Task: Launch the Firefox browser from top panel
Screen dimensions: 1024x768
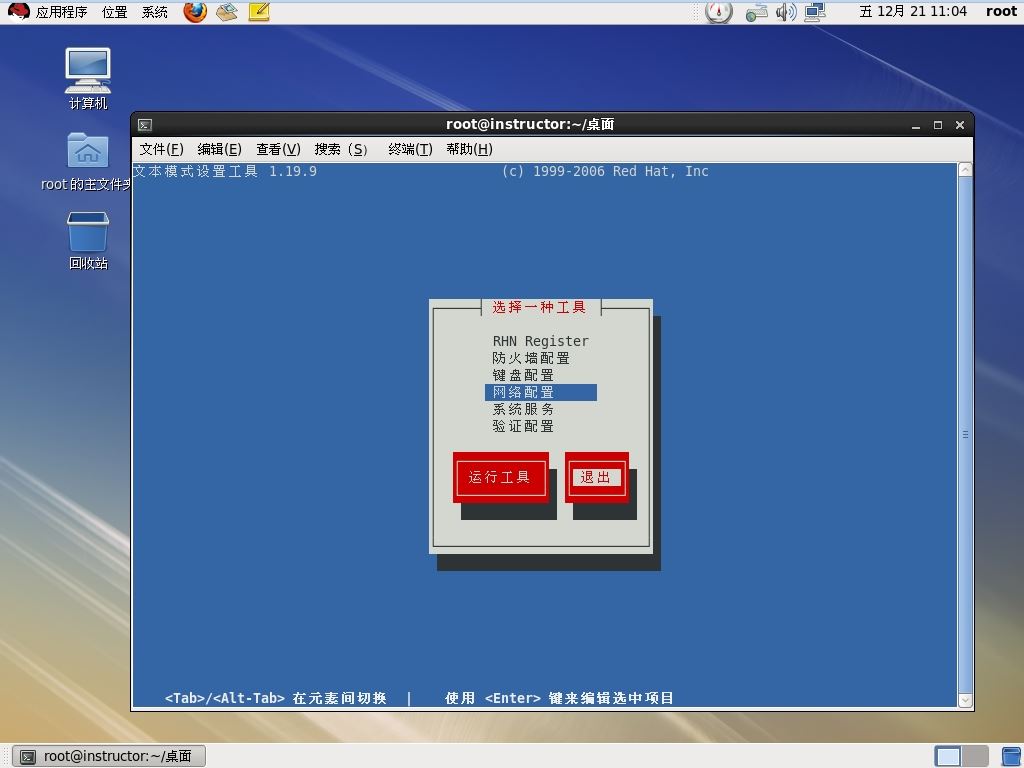Action: [195, 12]
